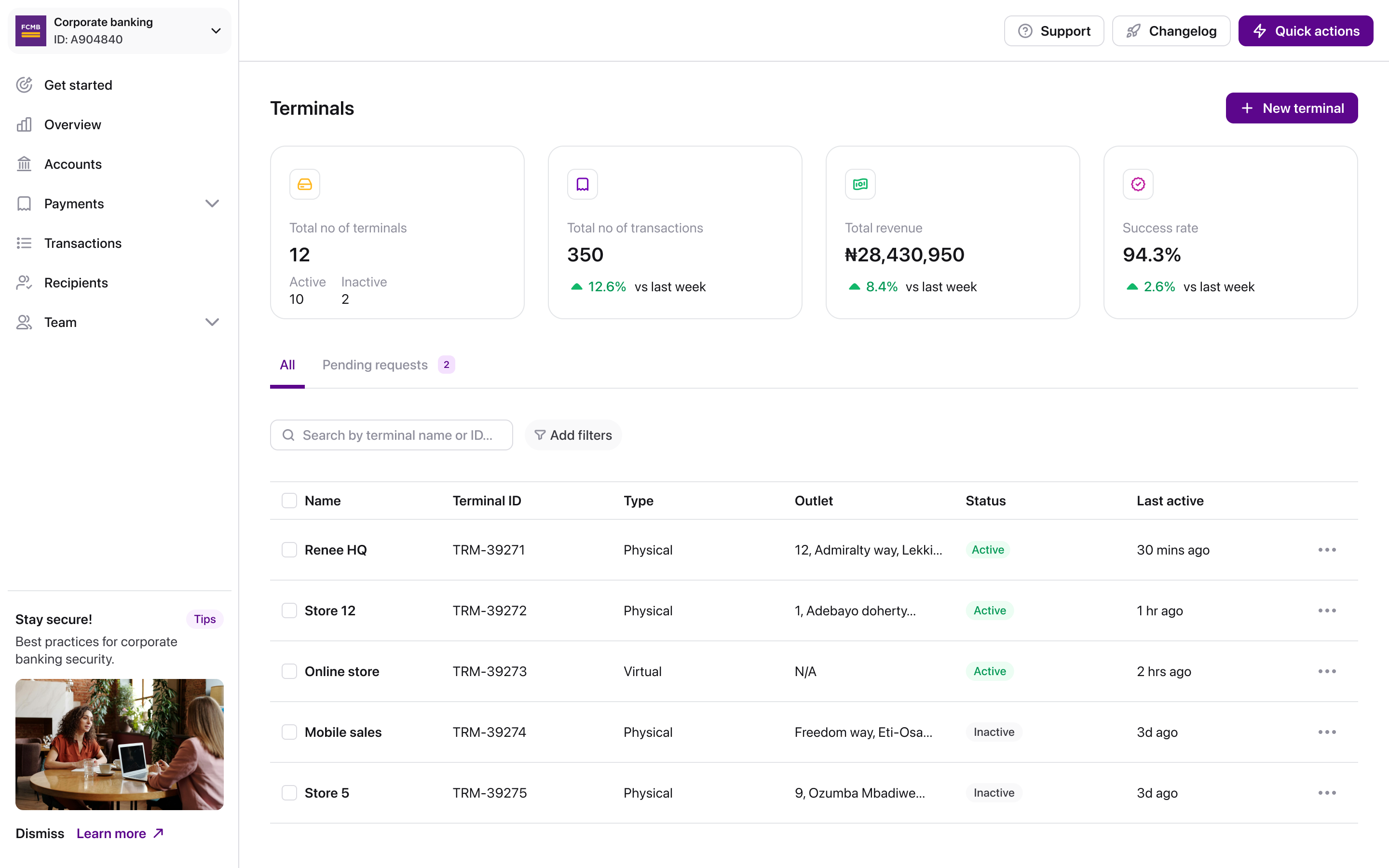Open row options for Mobile sales
The width and height of the screenshot is (1389, 868).
(1327, 732)
